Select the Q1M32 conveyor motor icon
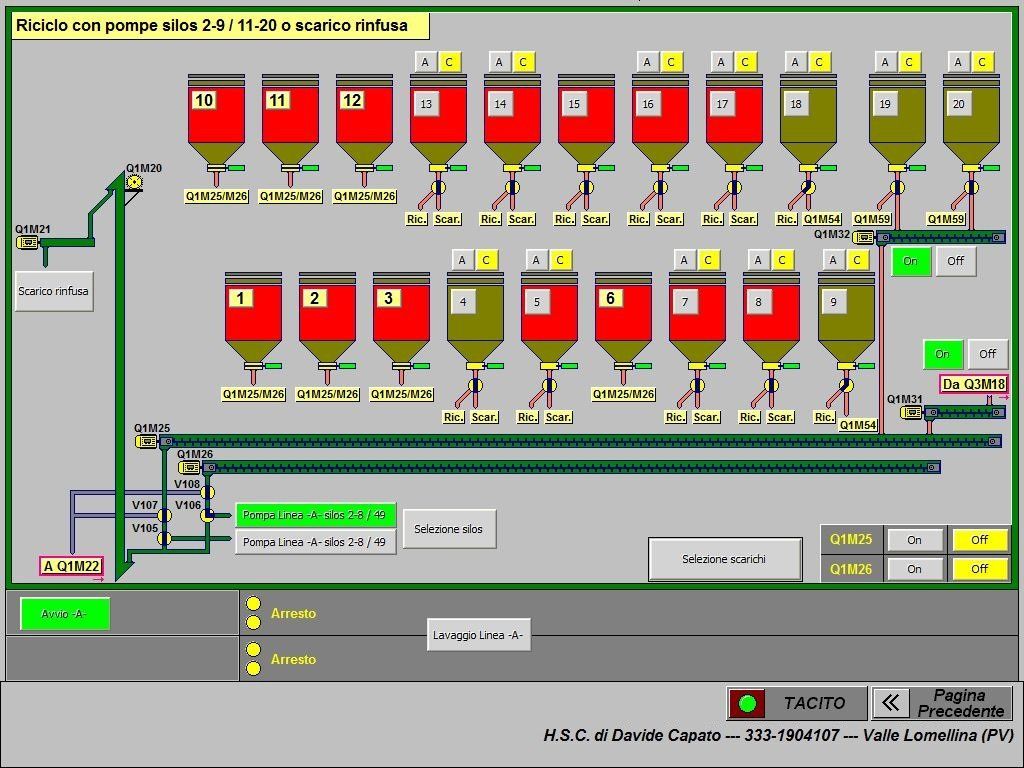Image resolution: width=1024 pixels, height=768 pixels. (864, 238)
